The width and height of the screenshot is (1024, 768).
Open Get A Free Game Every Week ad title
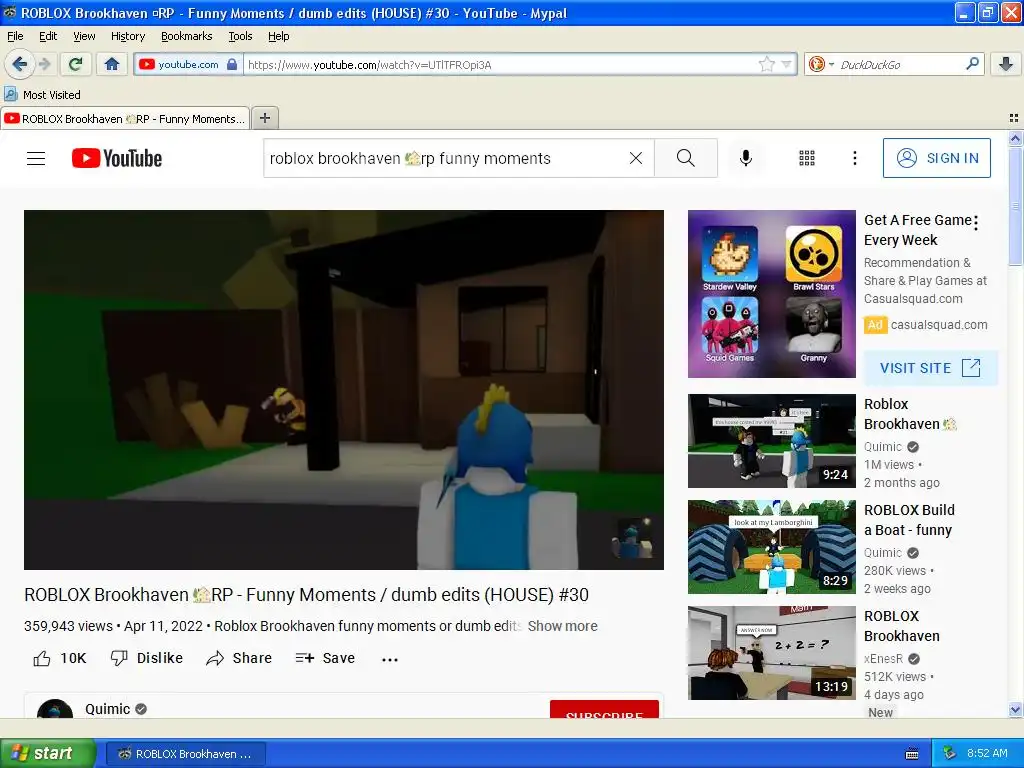pyautogui.click(x=918, y=230)
